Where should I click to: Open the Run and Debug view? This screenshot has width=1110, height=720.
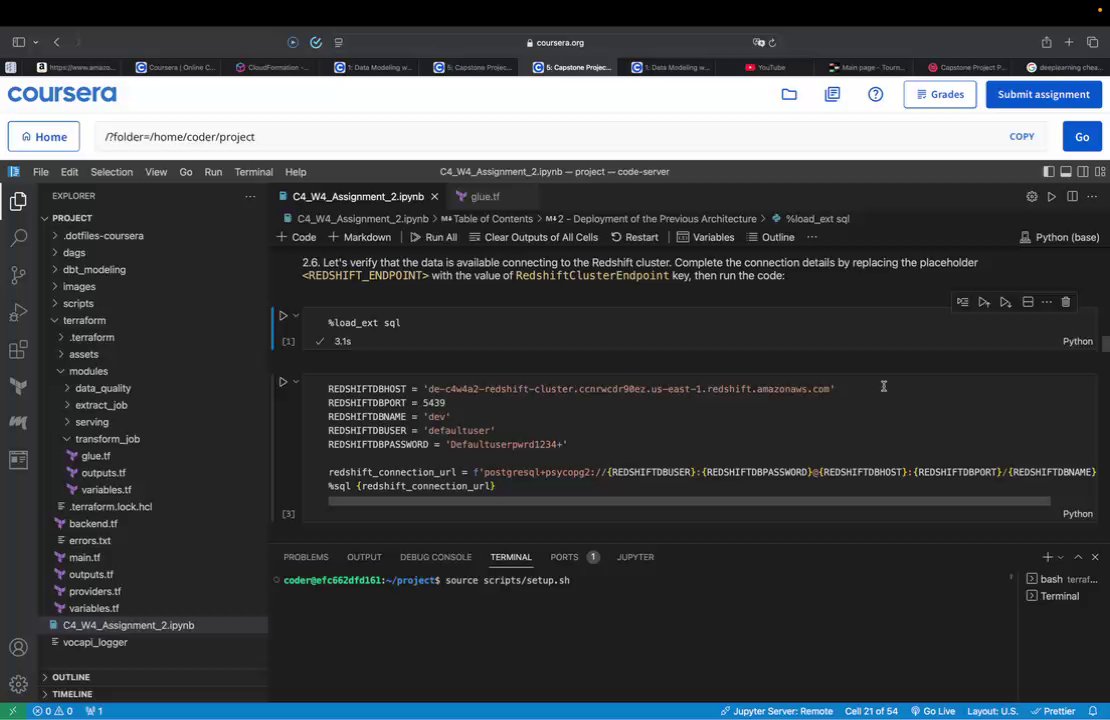[18, 312]
